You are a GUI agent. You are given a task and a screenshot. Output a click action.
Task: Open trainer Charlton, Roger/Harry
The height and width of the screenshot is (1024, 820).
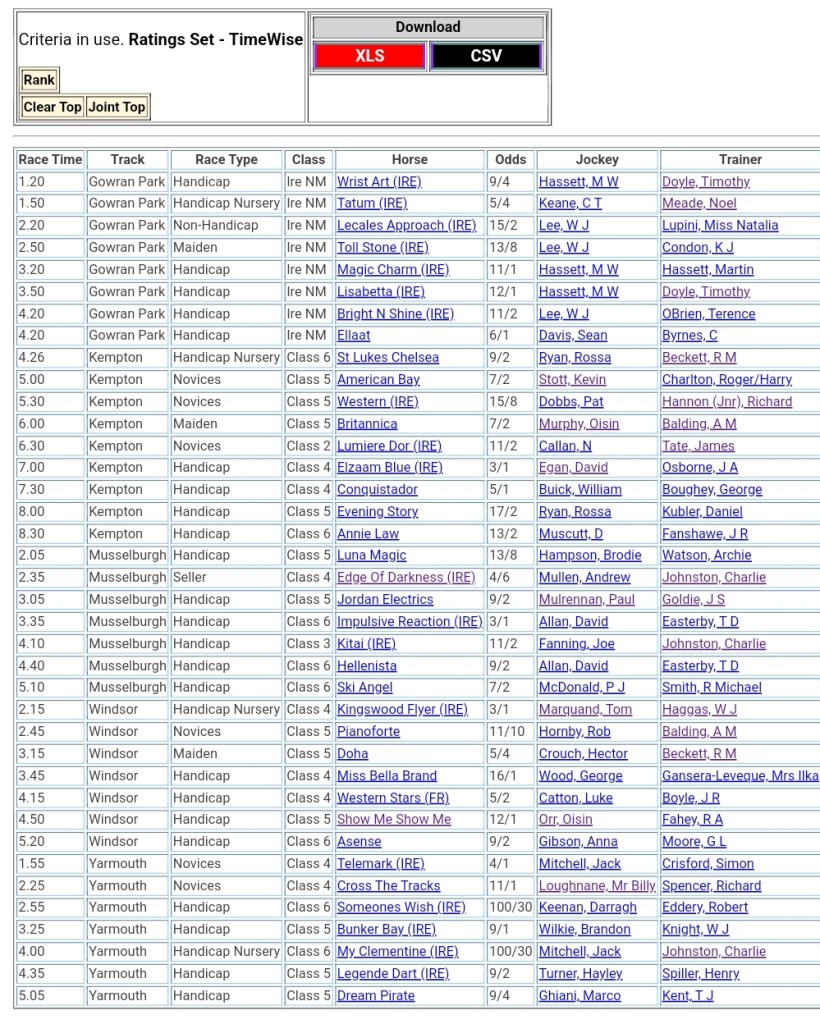tap(726, 380)
